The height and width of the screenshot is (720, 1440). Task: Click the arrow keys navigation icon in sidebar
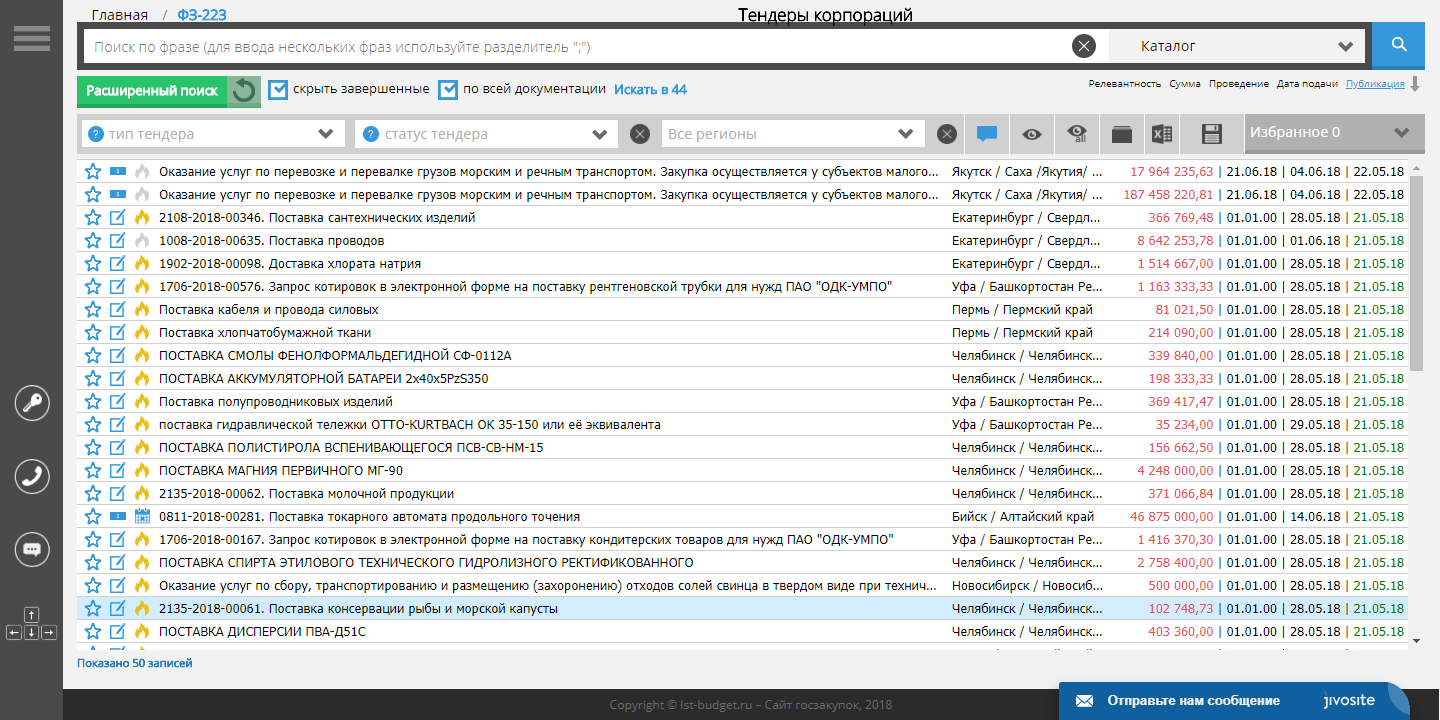point(32,624)
